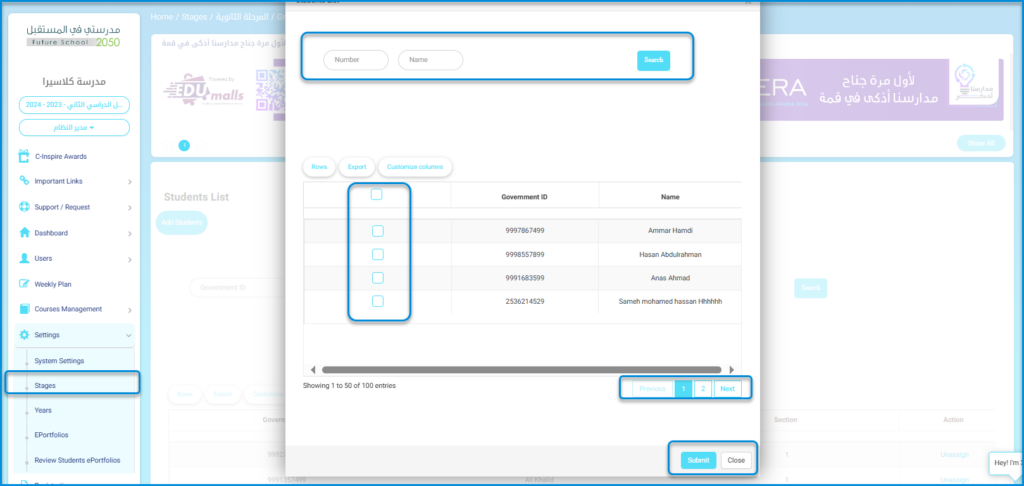1024x486 pixels.
Task: Open System Settings in sidebar
Action: 59,361
